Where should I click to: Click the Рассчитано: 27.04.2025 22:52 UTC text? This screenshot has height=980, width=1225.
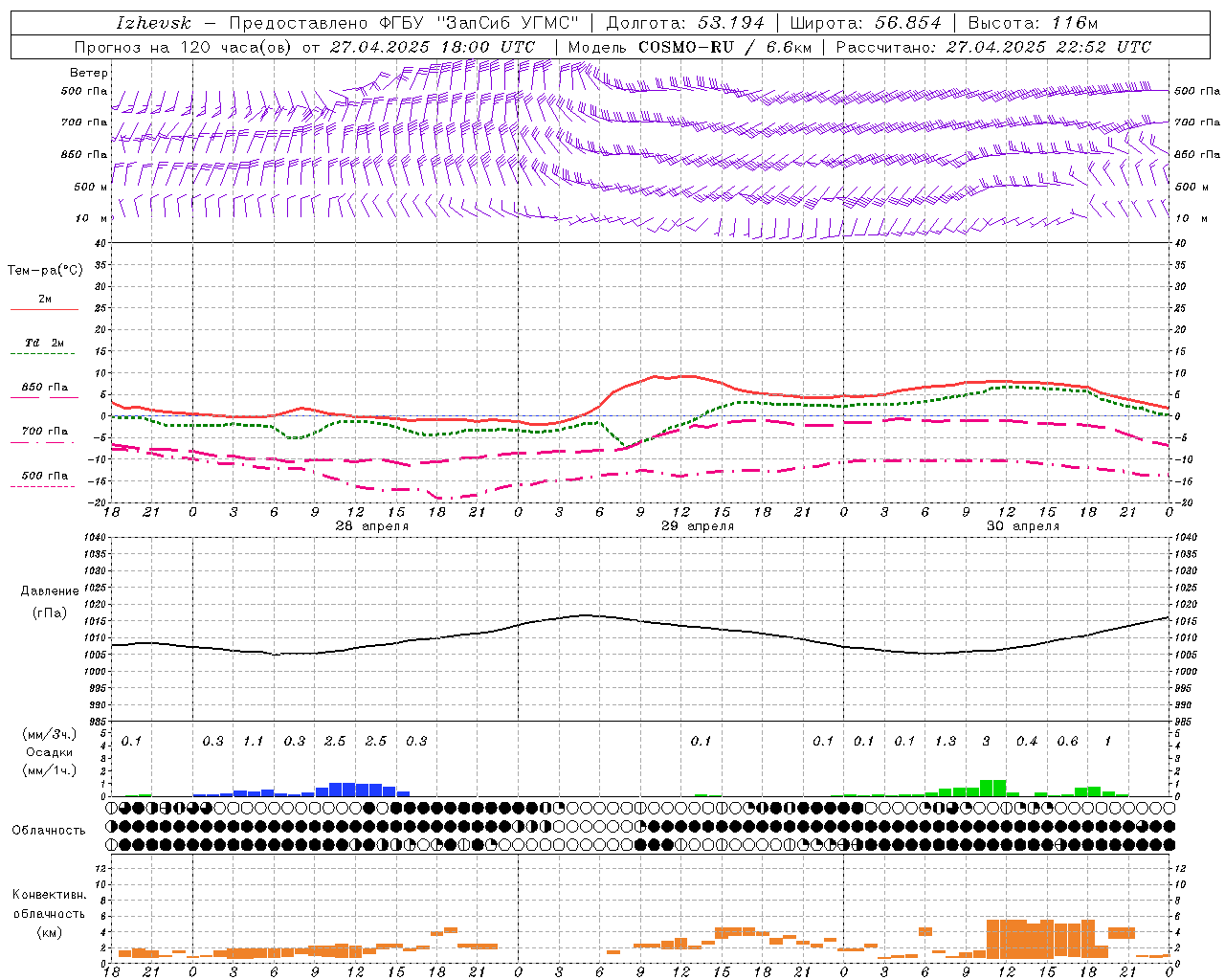pyautogui.click(x=993, y=47)
